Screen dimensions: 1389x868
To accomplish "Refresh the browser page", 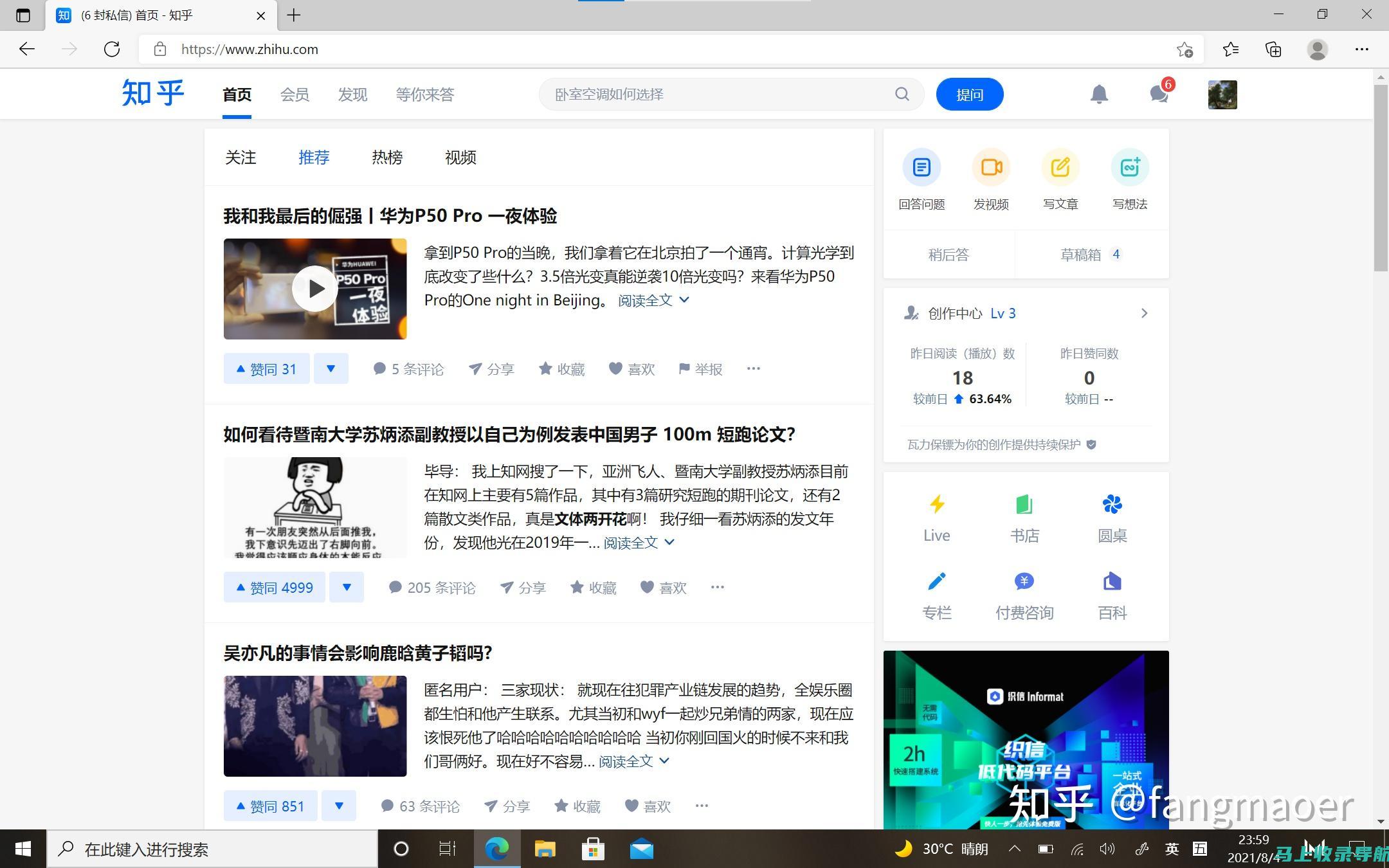I will click(x=112, y=50).
